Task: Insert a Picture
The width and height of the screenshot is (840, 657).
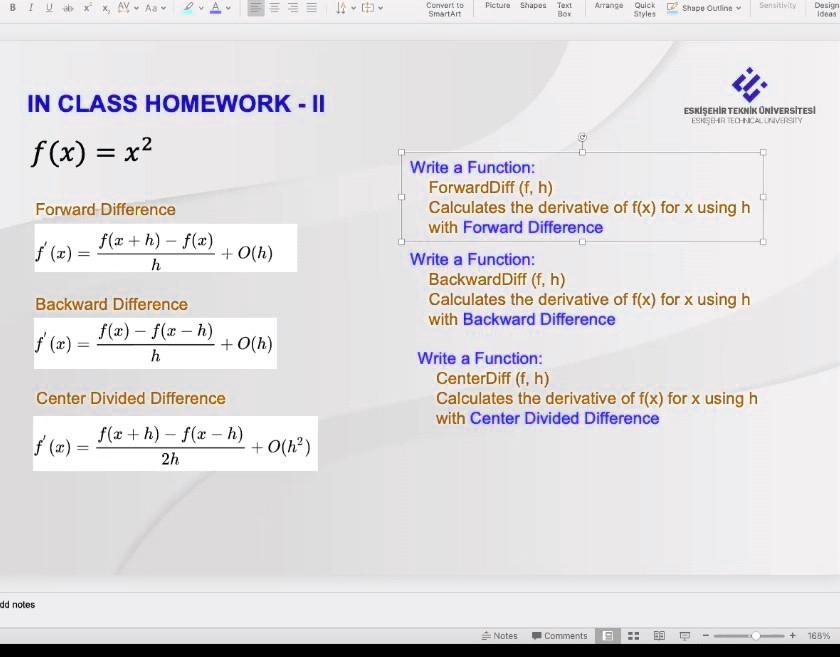Action: tap(497, 8)
